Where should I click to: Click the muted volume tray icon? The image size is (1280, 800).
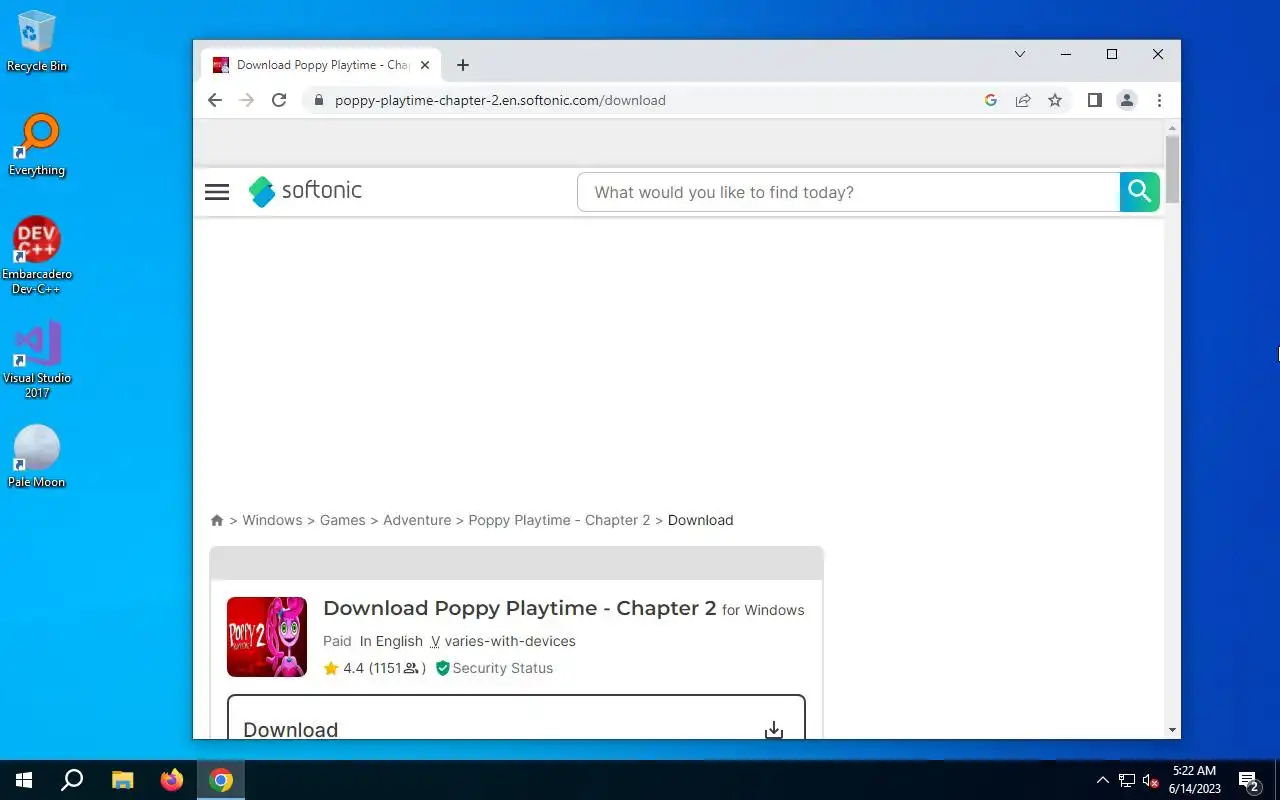pos(1150,780)
